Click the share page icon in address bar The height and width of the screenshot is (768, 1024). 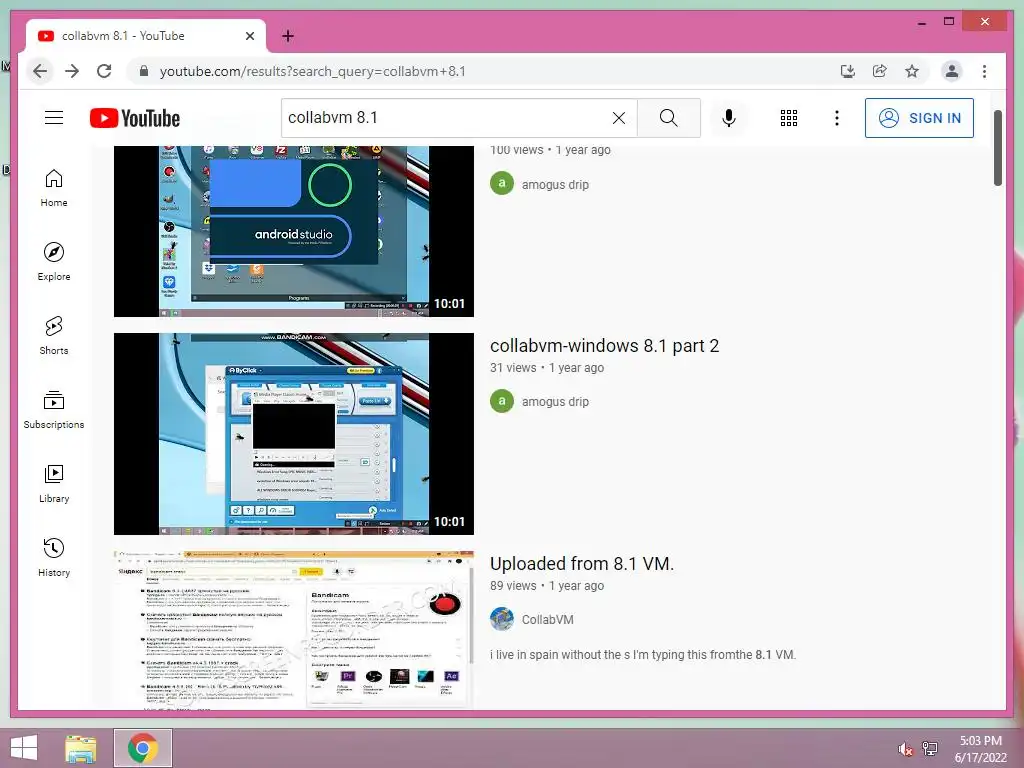880,71
